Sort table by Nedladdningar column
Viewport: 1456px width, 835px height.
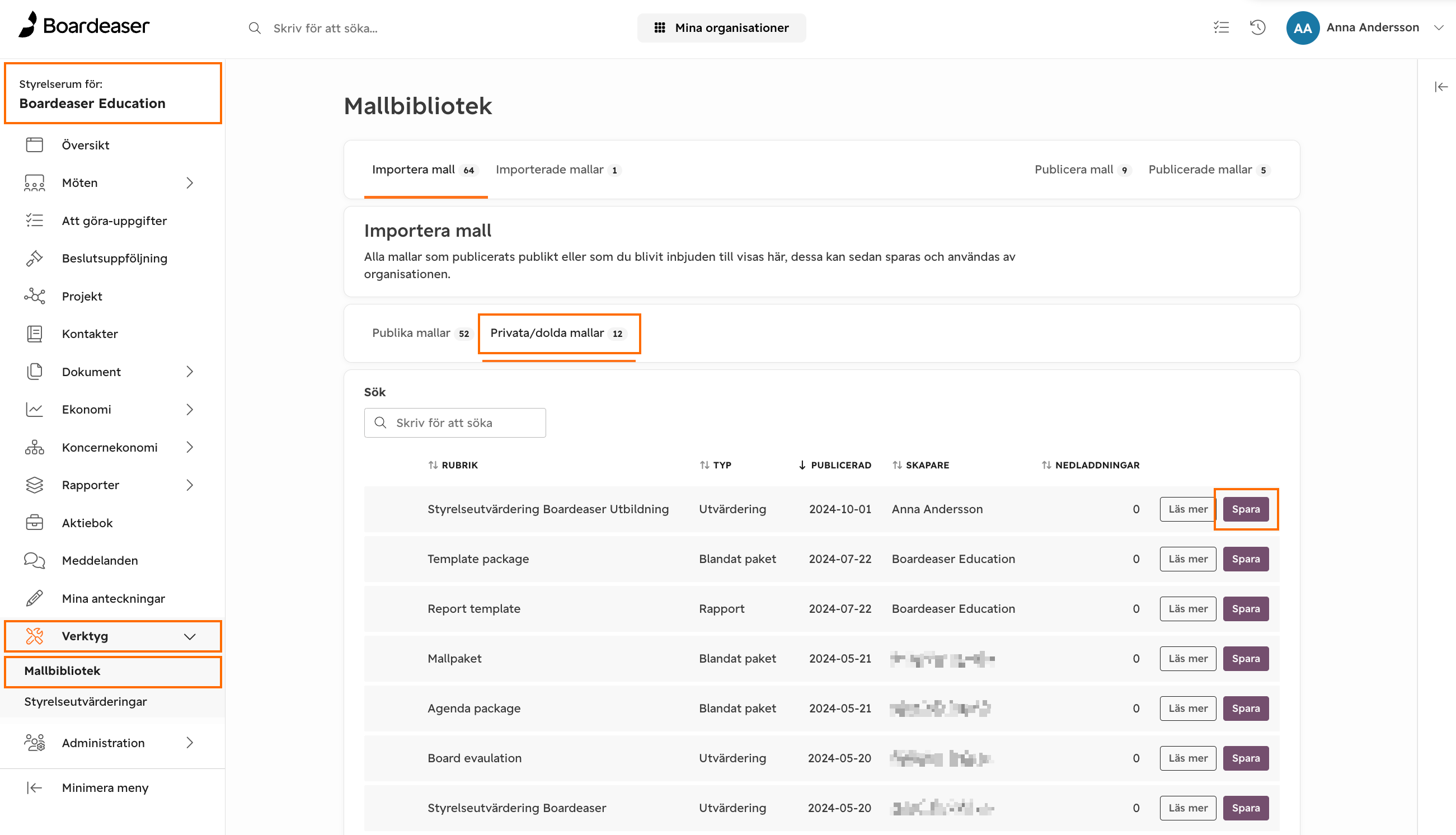click(1090, 465)
